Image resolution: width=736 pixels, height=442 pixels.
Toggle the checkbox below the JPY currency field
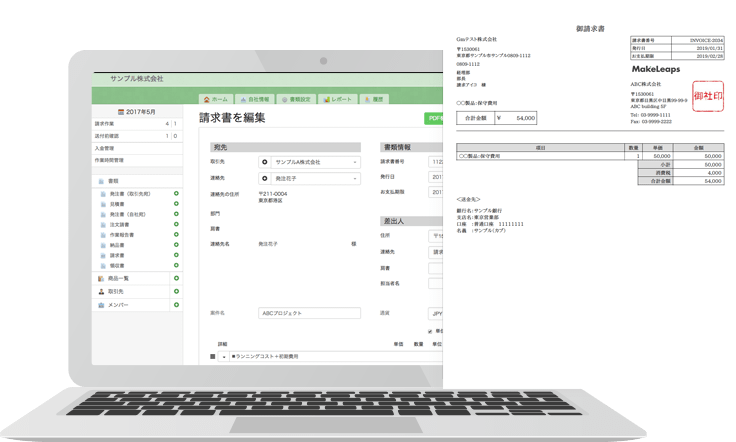(x=430, y=331)
